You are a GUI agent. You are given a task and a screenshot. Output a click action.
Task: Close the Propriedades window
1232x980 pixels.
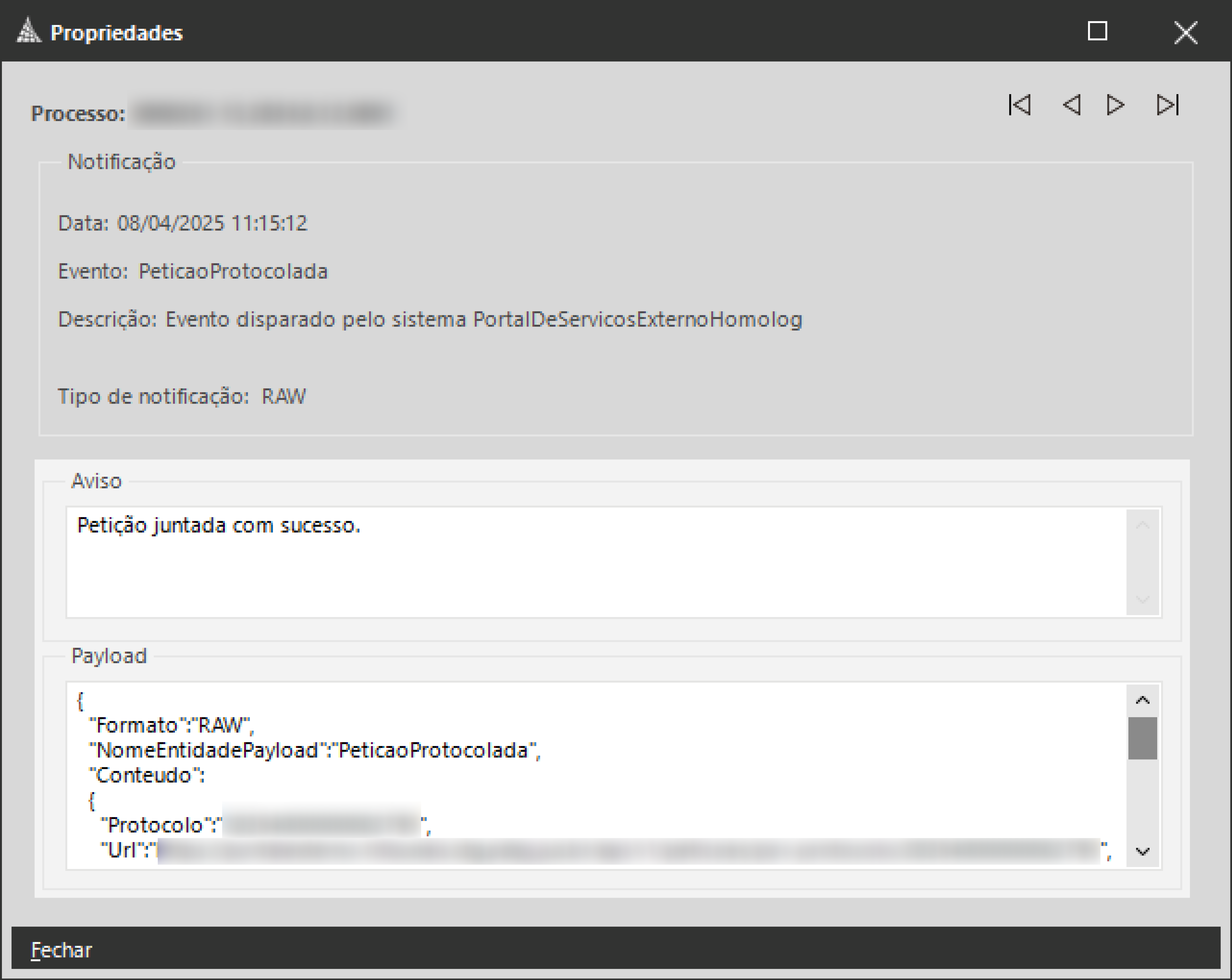pyautogui.click(x=1186, y=32)
